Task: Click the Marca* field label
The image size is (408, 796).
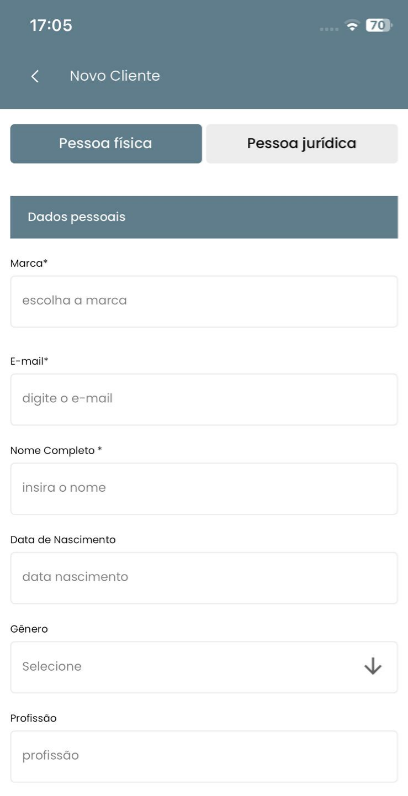Action: (29, 263)
